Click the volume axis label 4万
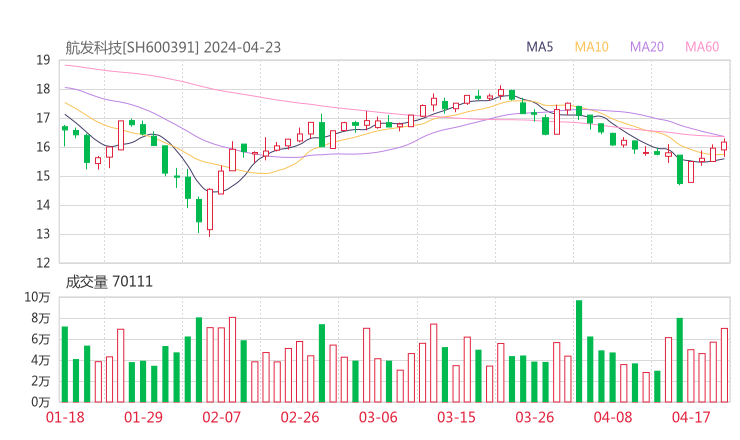740x440 pixels. (41, 360)
